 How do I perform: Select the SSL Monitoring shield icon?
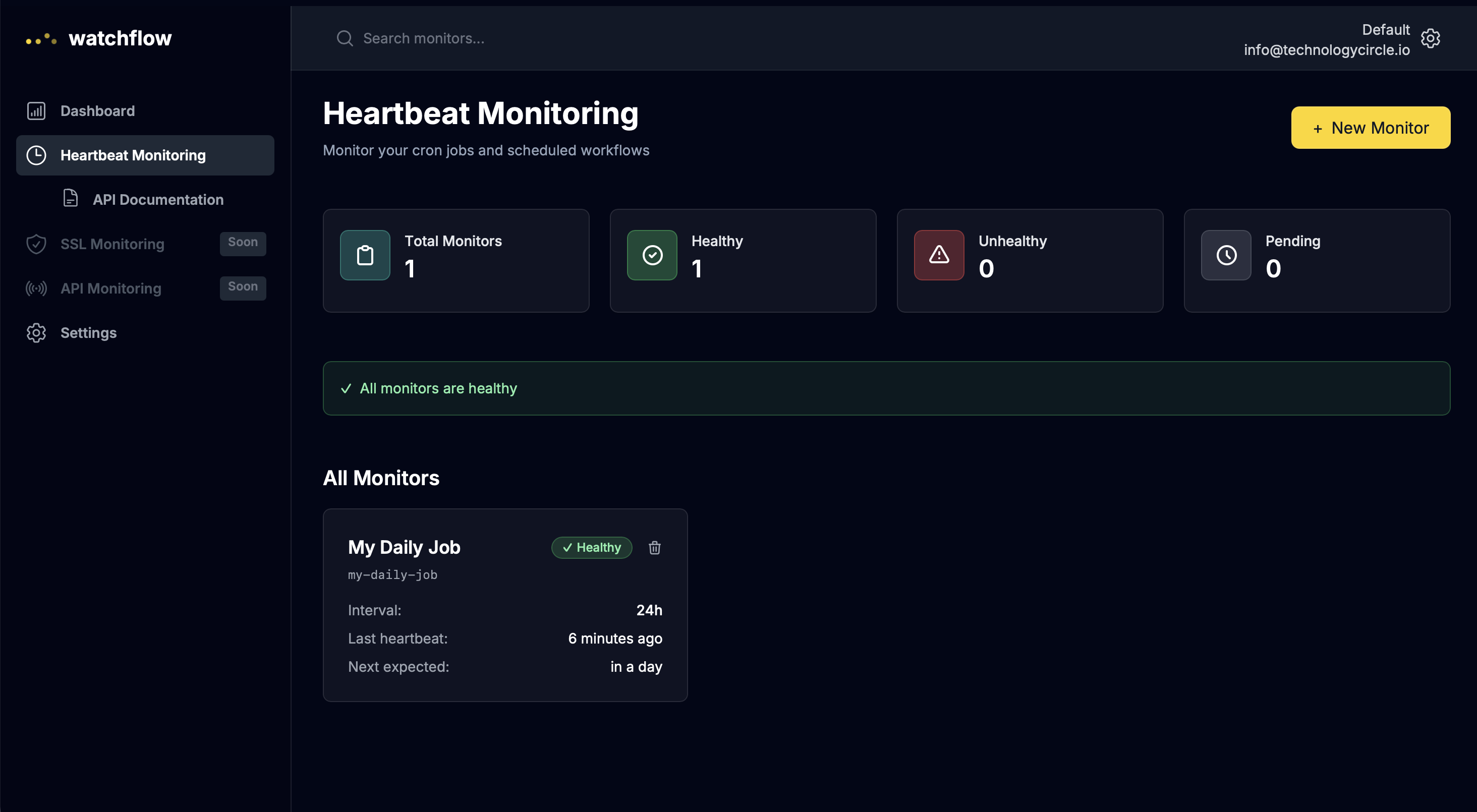(36, 244)
